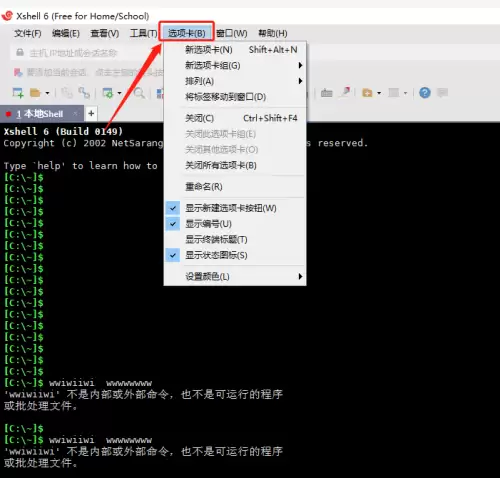
Task: Click the Open session folder icon
Action: pos(35,93)
